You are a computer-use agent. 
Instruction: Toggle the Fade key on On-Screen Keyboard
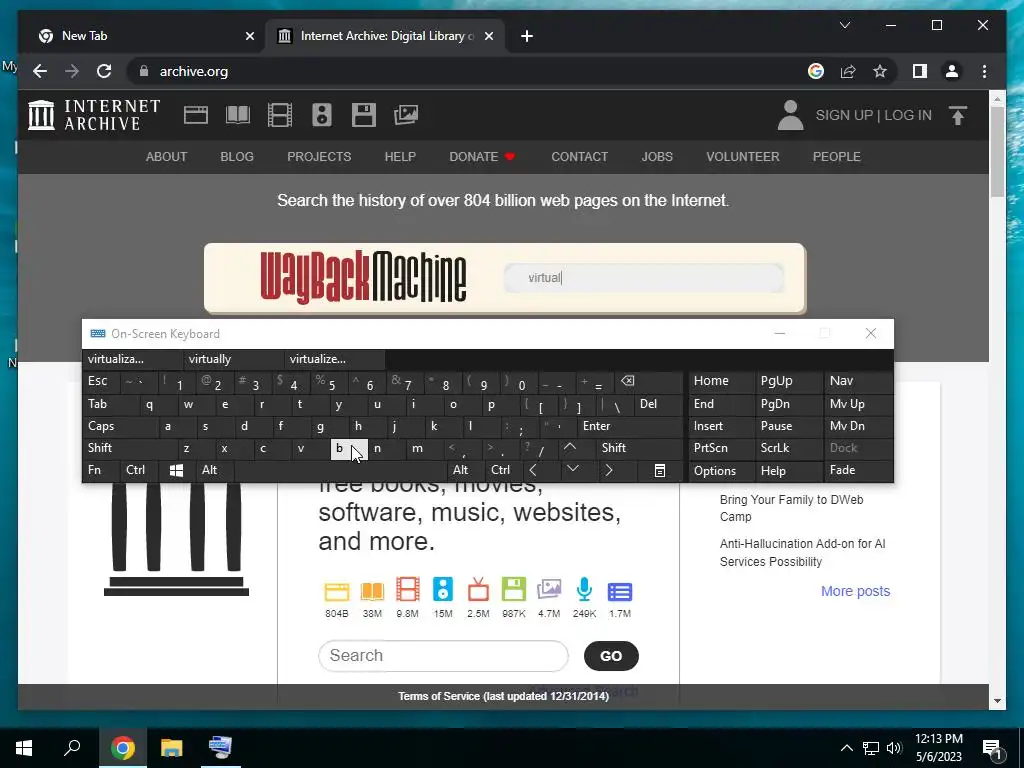click(858, 470)
